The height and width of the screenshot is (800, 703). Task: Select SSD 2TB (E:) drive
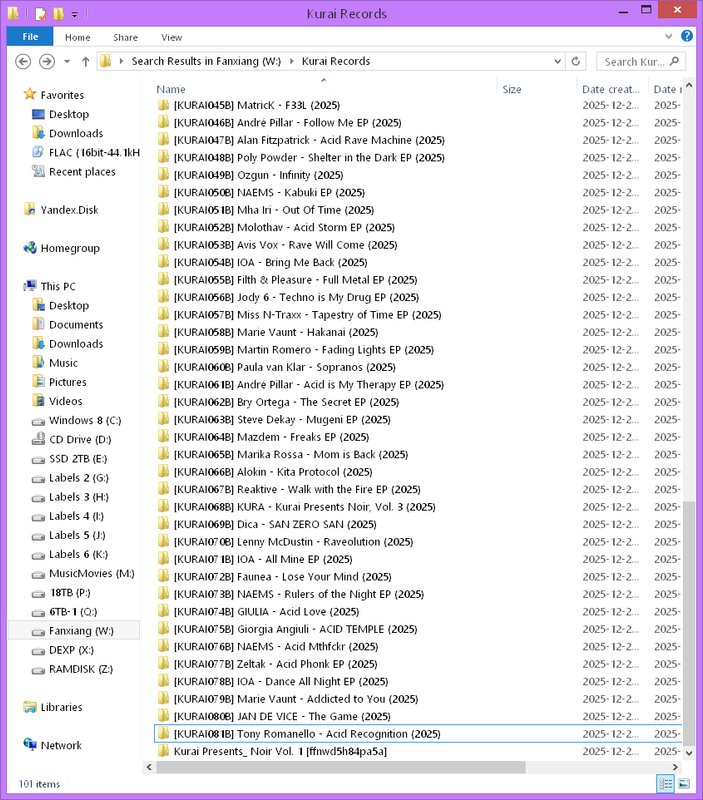(x=78, y=459)
